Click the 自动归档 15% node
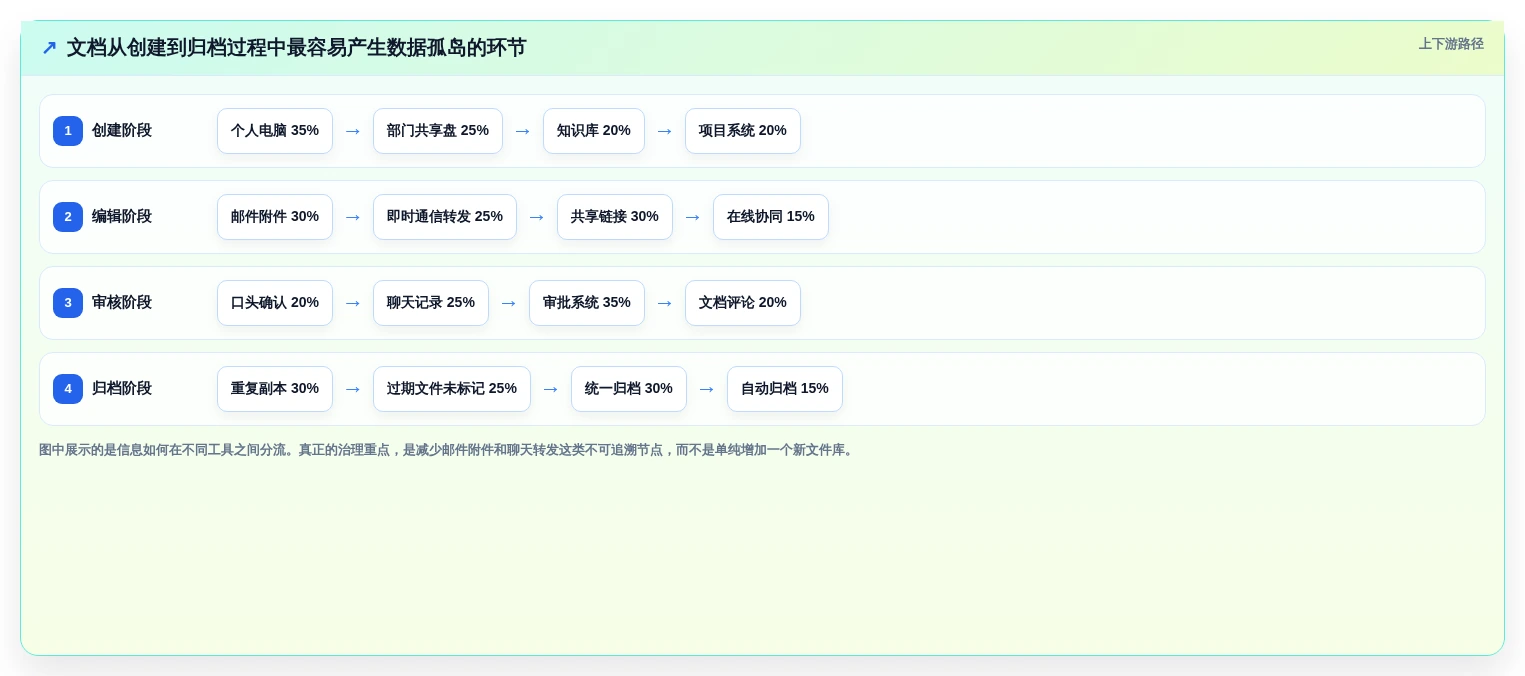This screenshot has width=1525, height=676. tap(785, 389)
